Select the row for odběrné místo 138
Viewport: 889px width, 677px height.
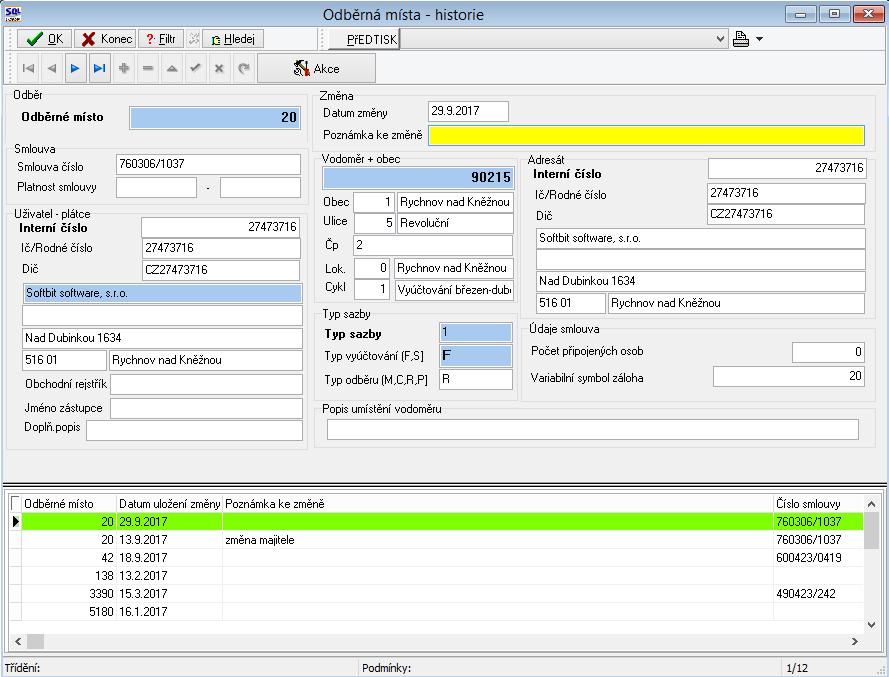coord(442,576)
